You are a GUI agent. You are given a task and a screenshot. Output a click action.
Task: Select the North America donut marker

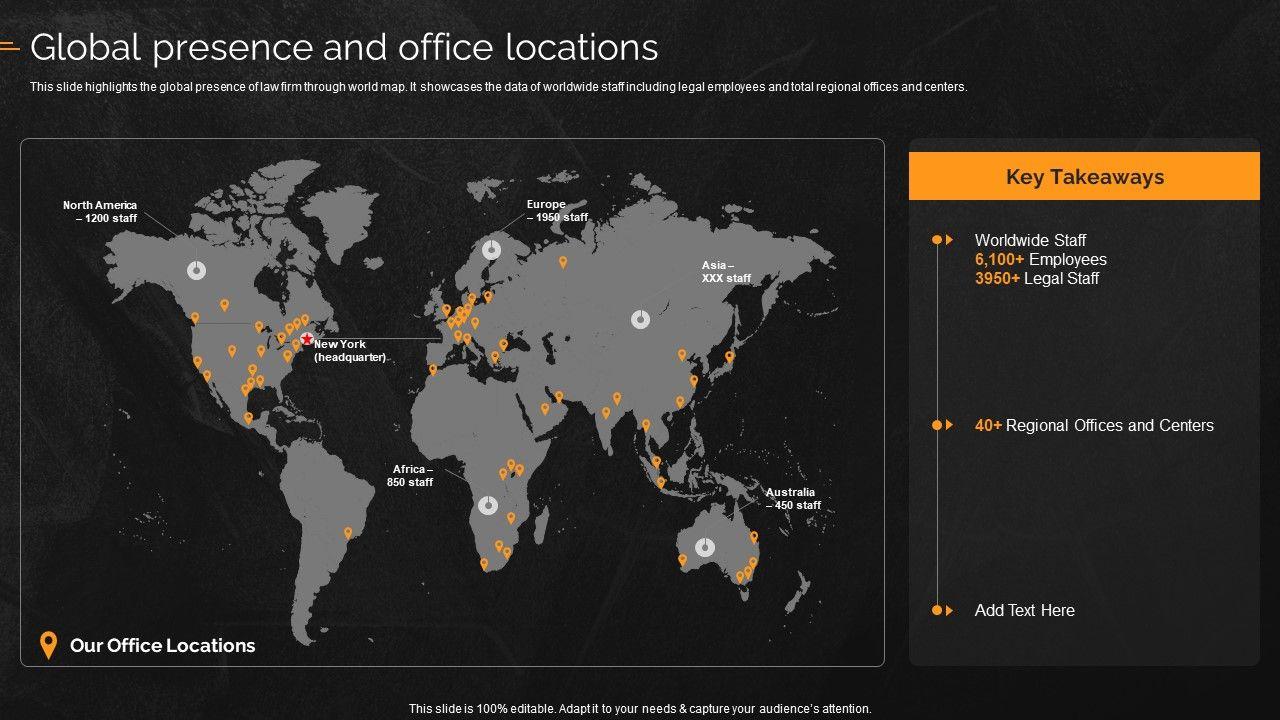[197, 269]
